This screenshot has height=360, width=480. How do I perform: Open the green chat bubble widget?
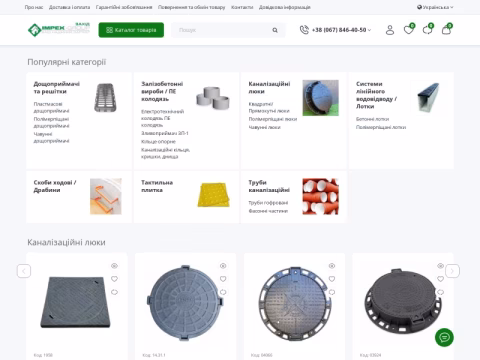(444, 337)
